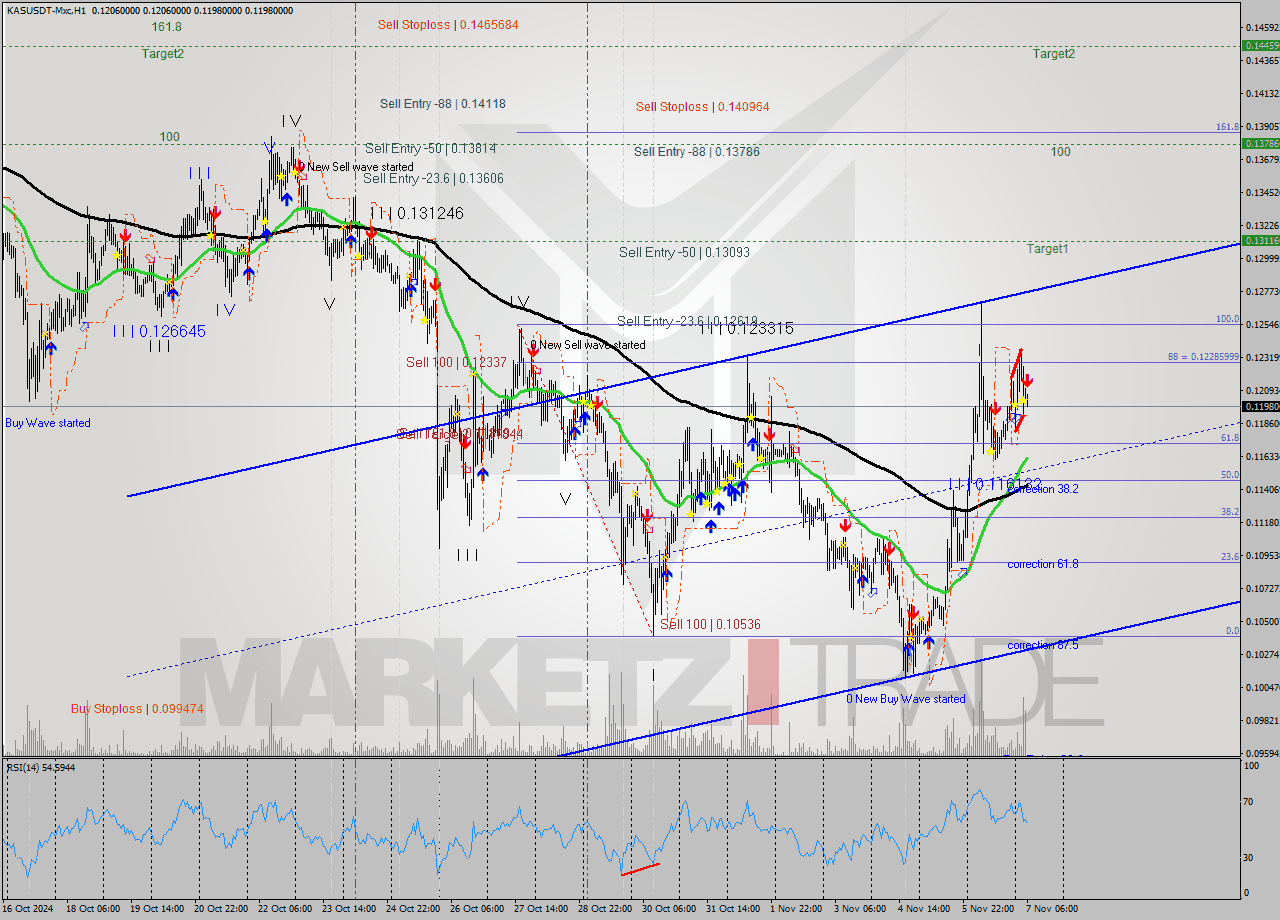Select the green price tag 0.13786
The width and height of the screenshot is (1280, 920).
[x=1259, y=144]
